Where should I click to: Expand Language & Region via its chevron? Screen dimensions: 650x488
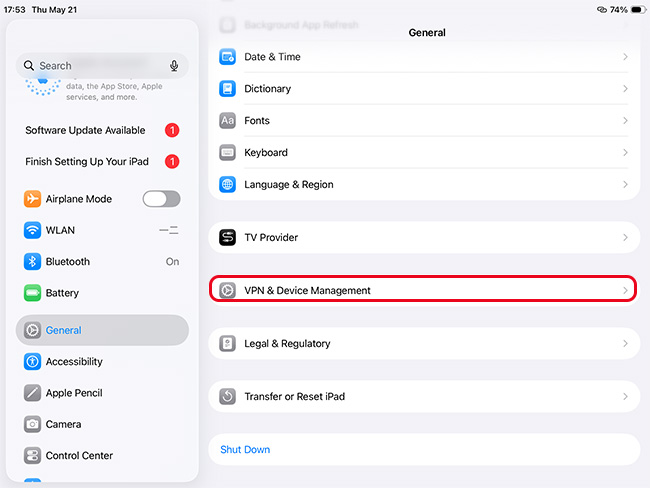coord(625,185)
